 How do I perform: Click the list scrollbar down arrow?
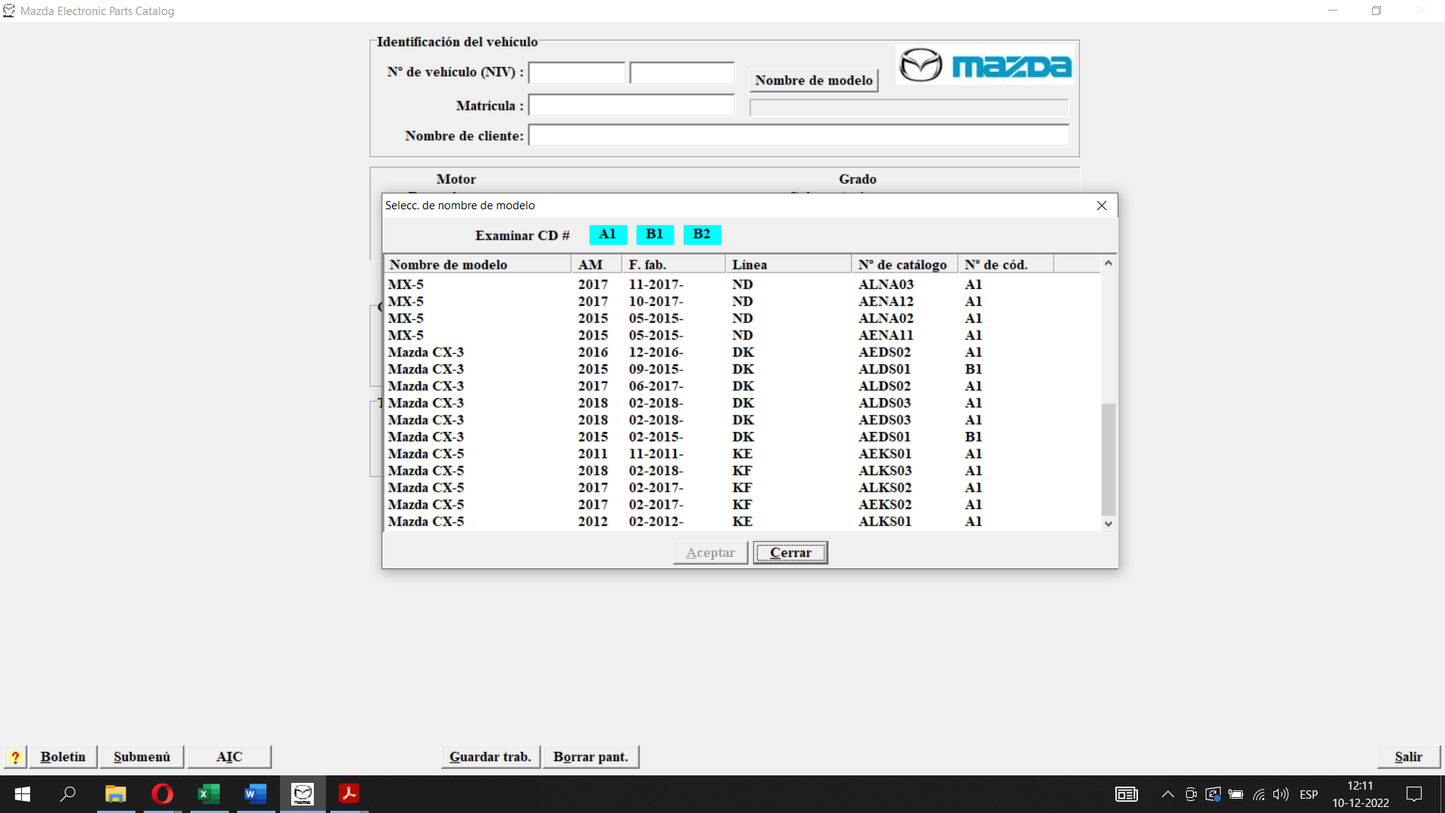(1108, 523)
